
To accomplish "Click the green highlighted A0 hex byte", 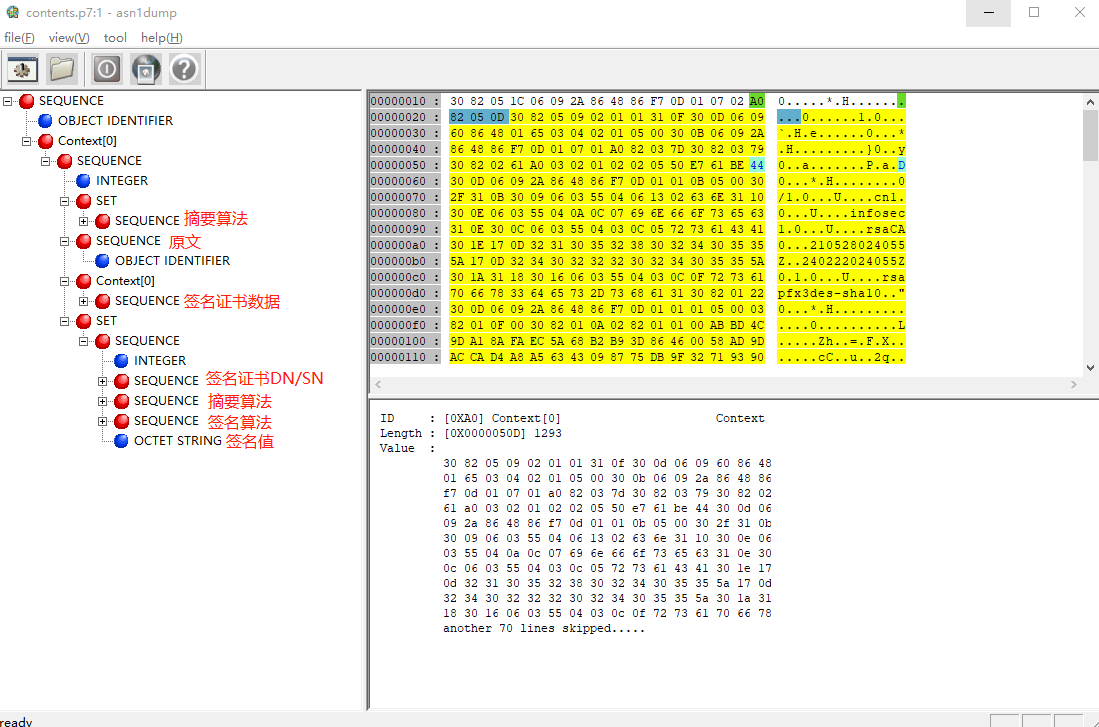I will [x=756, y=101].
